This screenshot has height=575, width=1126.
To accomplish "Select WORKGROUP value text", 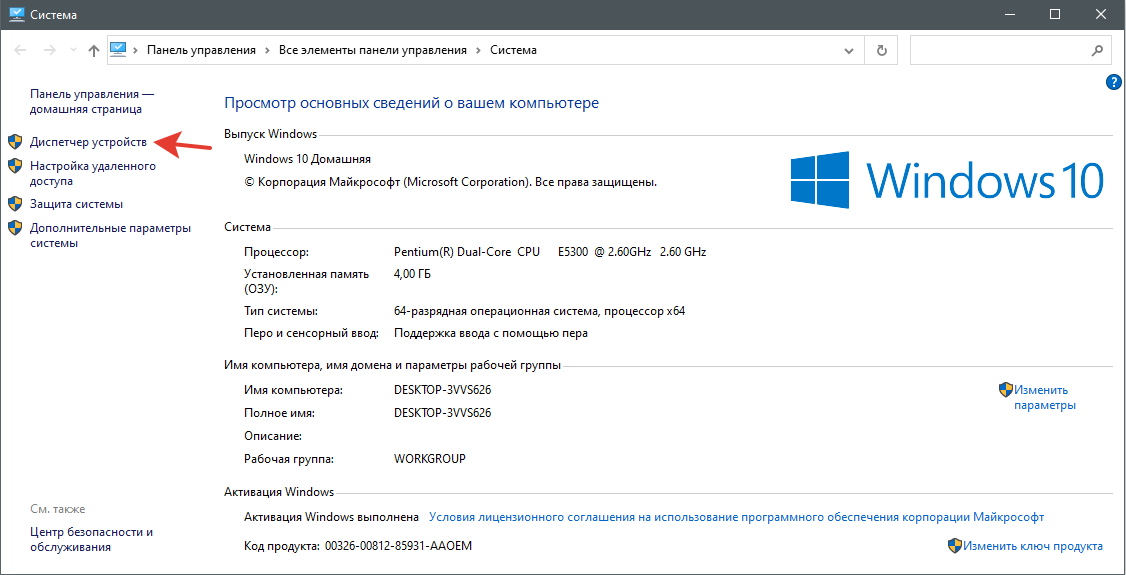I will pos(430,459).
